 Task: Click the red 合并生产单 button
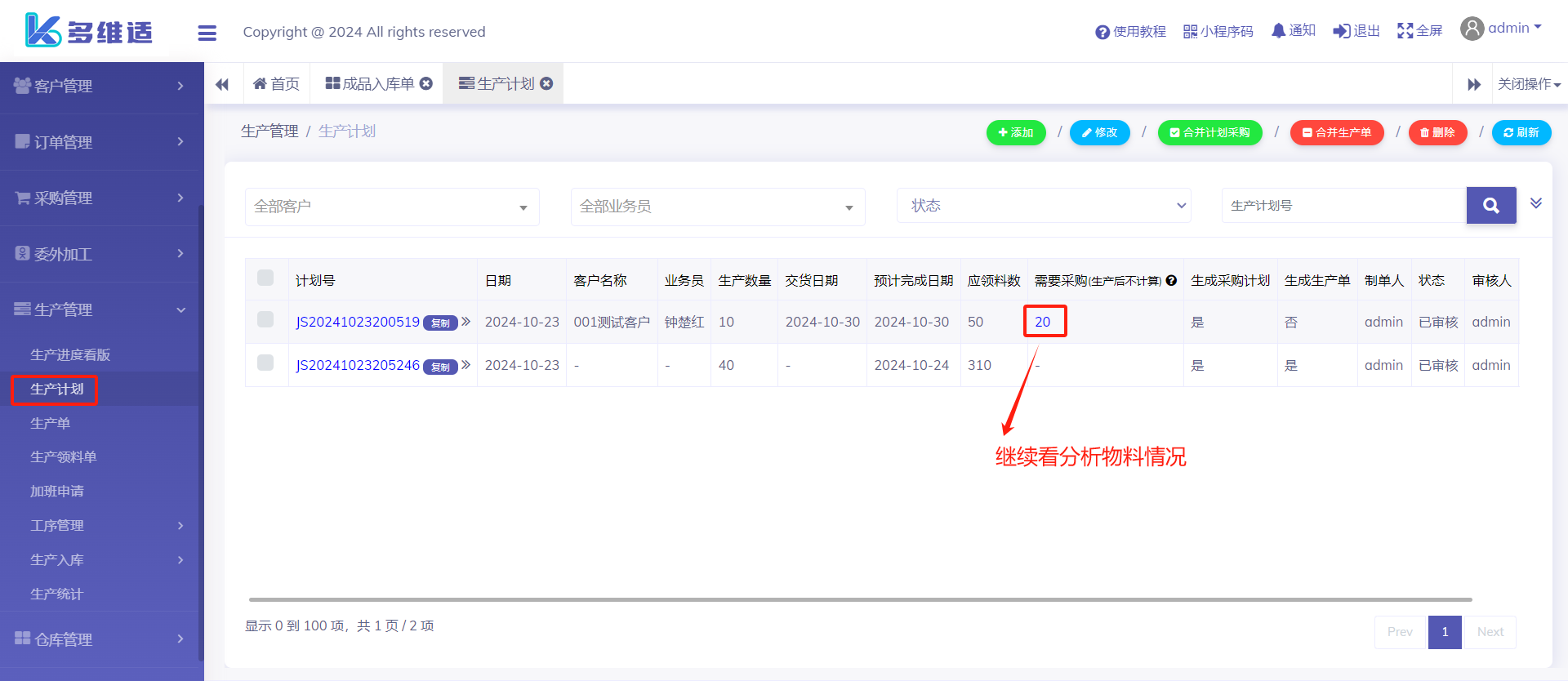1336,132
